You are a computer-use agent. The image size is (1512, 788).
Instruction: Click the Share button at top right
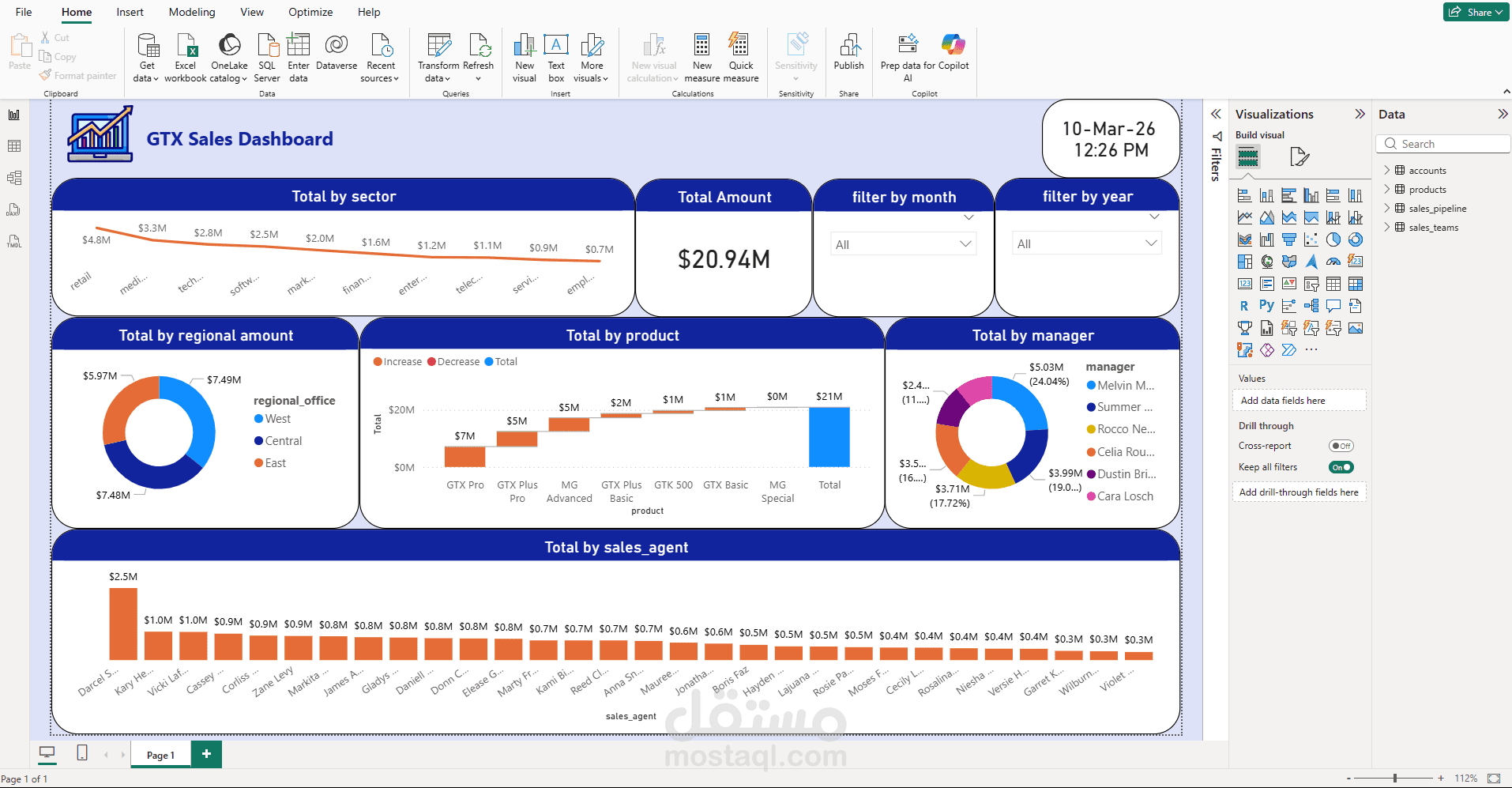tap(1474, 12)
